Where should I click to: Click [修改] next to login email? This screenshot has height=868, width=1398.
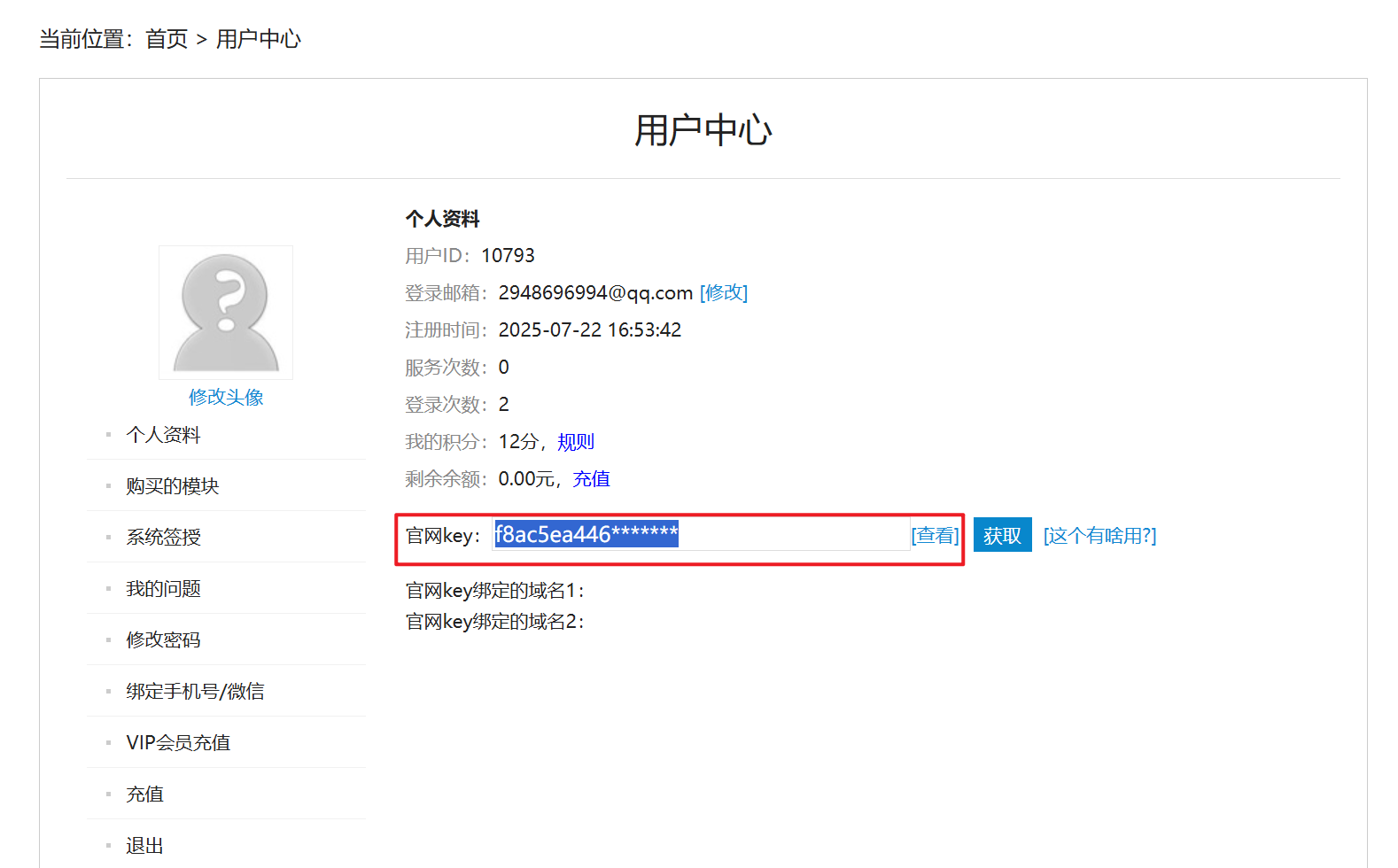point(723,293)
